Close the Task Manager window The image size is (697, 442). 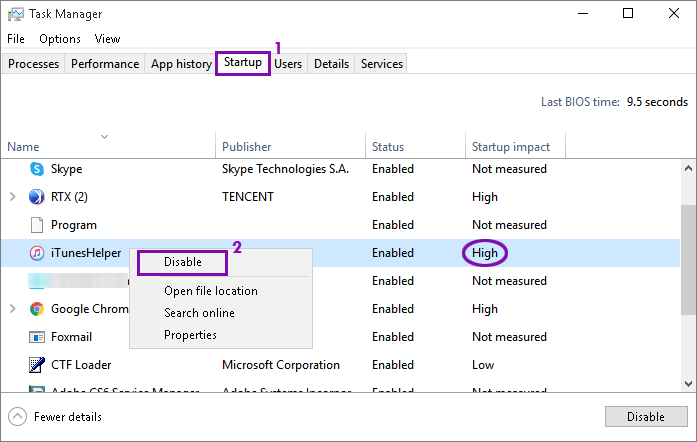(674, 14)
